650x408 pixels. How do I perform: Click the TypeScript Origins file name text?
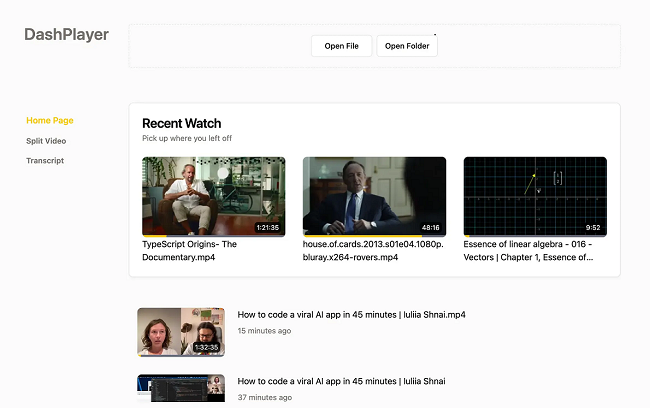(189, 250)
